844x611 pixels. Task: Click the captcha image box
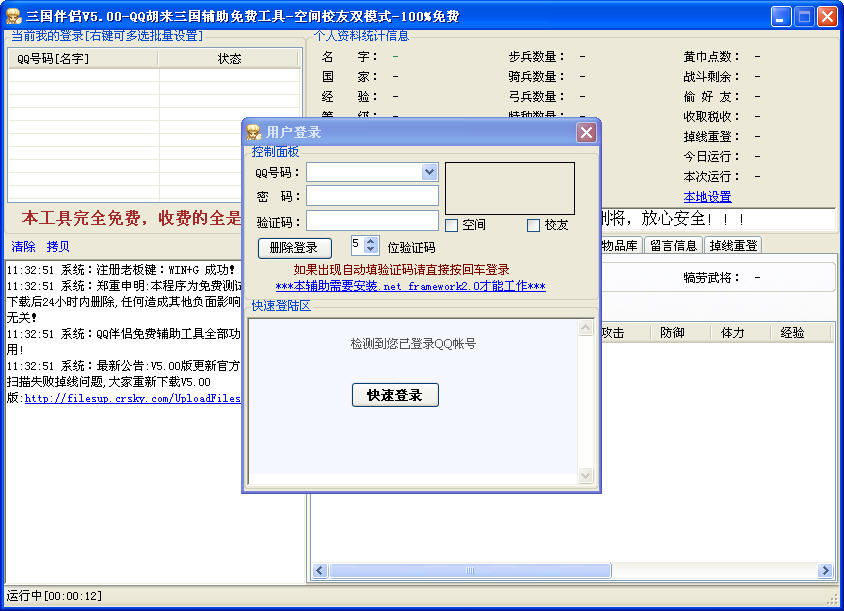pos(510,188)
